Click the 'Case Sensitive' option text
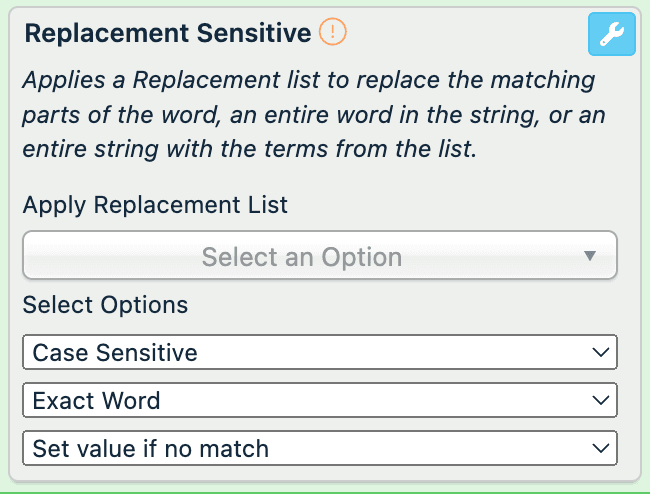The height and width of the screenshot is (494, 650). [x=115, y=352]
